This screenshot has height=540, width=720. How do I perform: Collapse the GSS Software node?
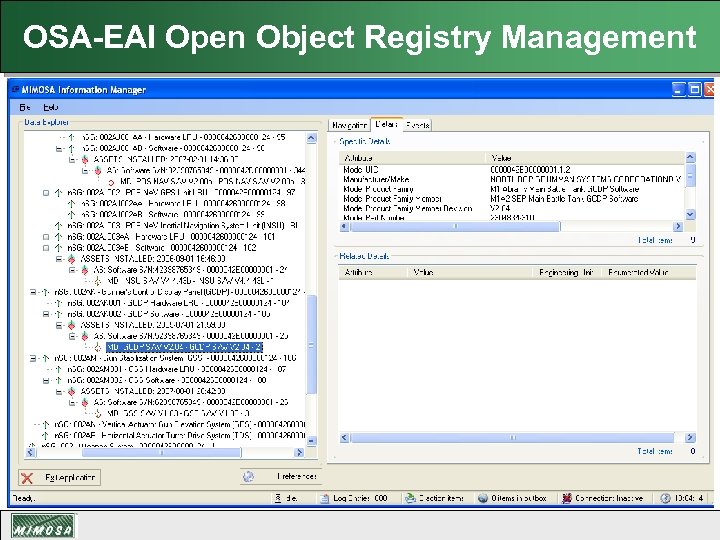tap(46, 380)
